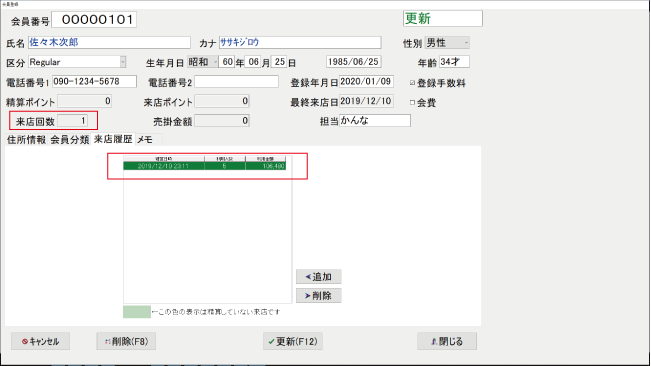The height and width of the screenshot is (366, 651).
Task: Click the birthdate field 1985/06/25
Action: (354, 62)
